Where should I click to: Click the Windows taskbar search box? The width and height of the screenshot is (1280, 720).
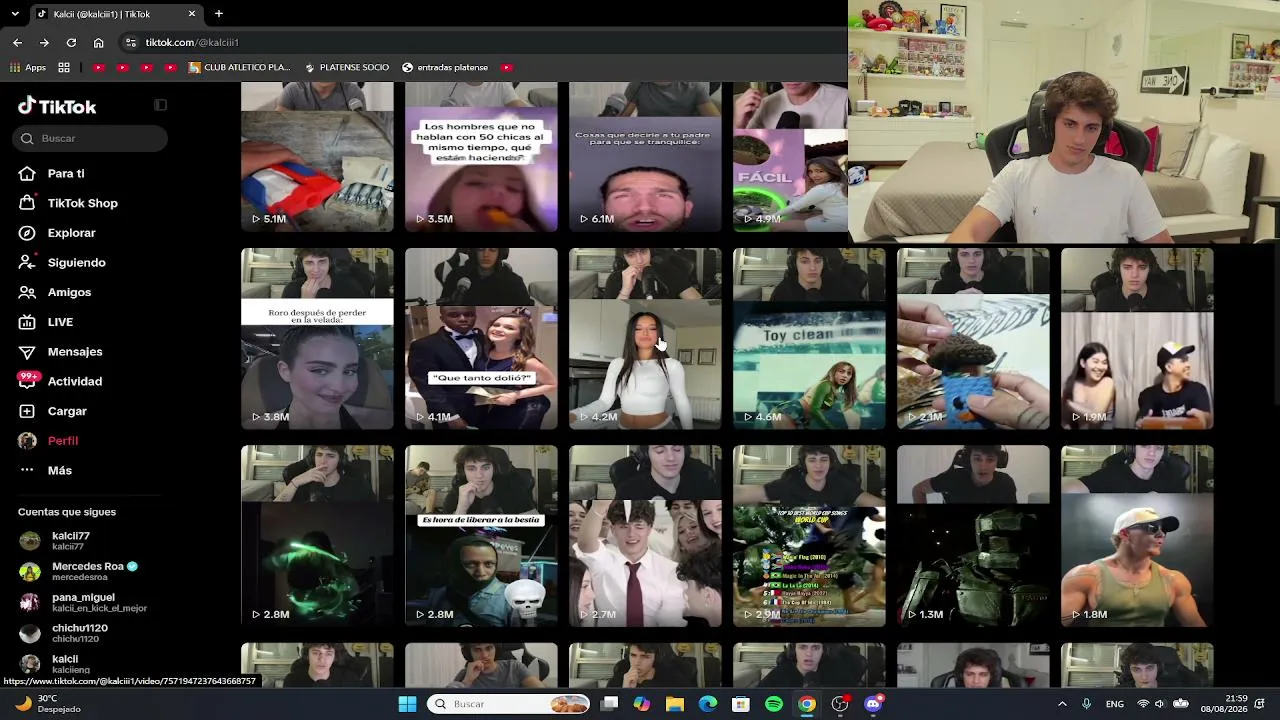[x=509, y=704]
